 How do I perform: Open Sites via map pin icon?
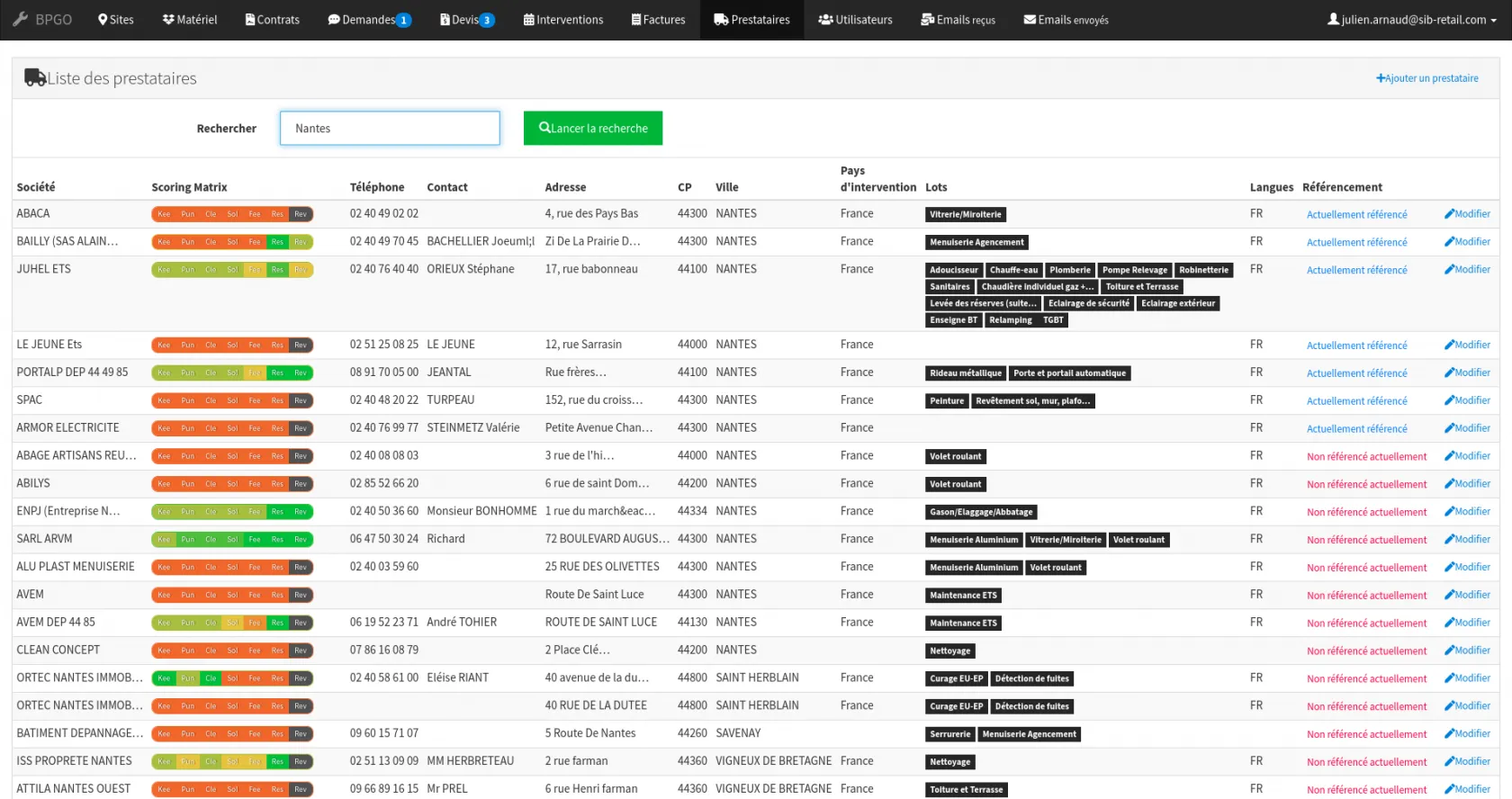point(103,20)
